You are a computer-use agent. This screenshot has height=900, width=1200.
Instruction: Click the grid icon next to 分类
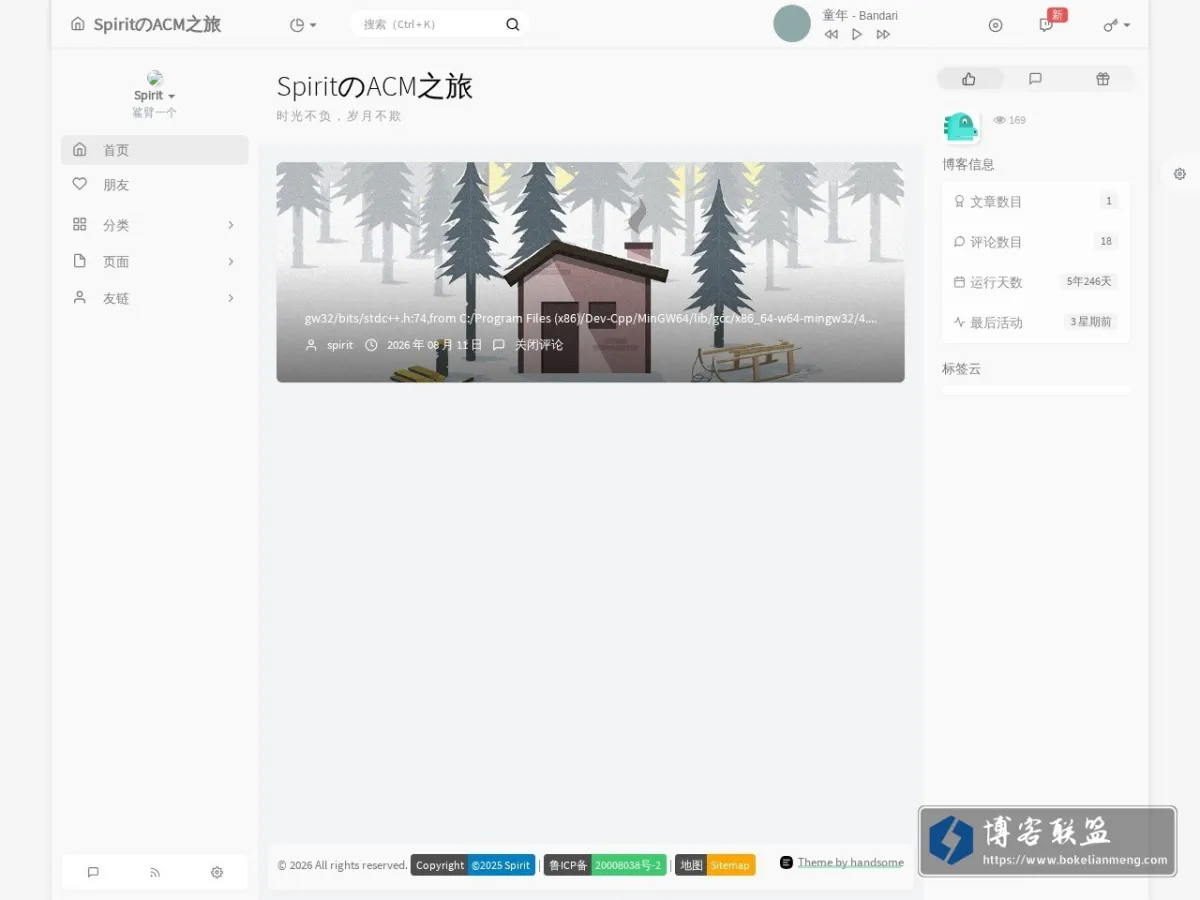pos(80,224)
